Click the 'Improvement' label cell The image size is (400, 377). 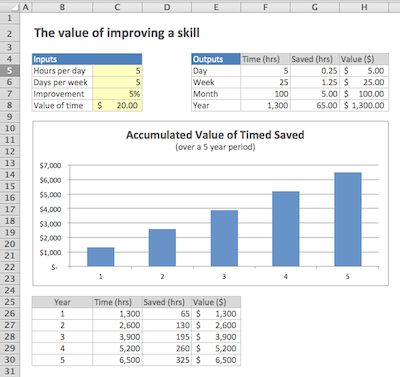coord(62,94)
